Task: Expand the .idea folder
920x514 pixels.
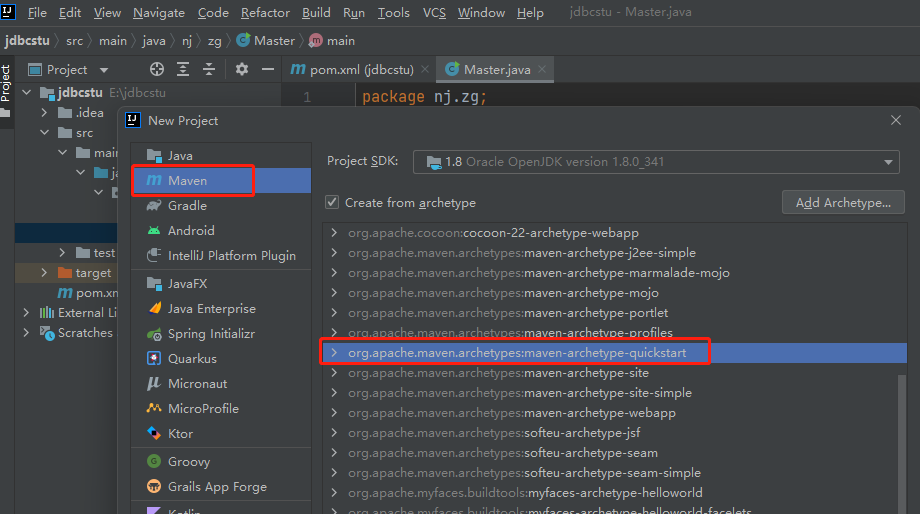Action: point(45,113)
